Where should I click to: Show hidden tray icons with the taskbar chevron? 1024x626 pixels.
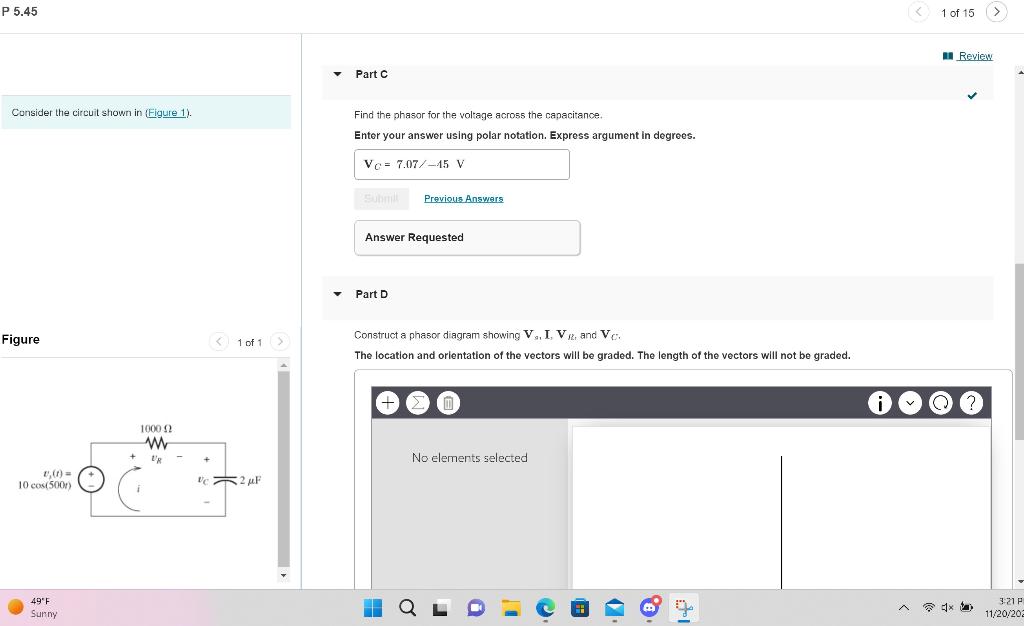904,608
